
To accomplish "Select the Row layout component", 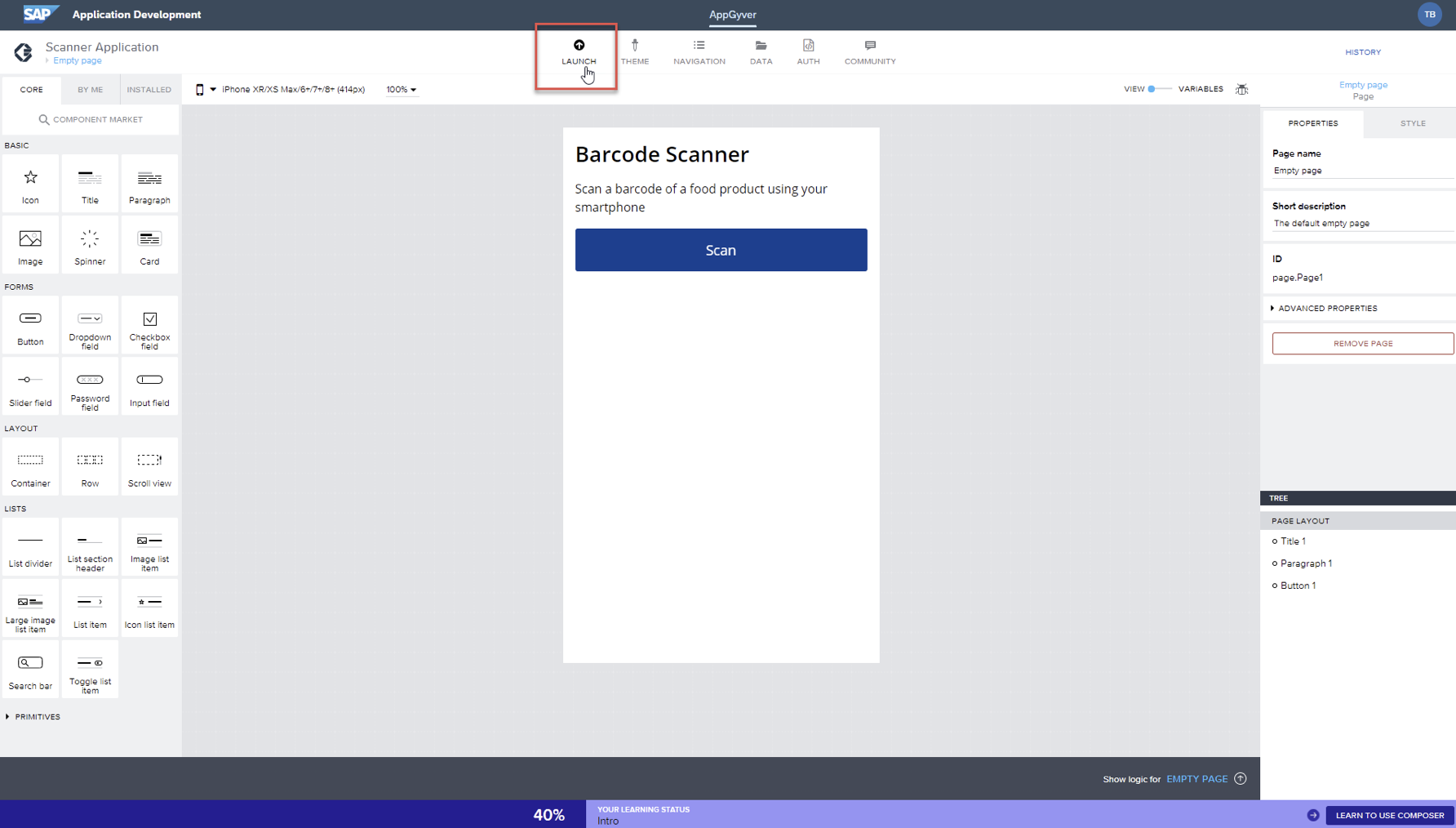I will pos(90,467).
